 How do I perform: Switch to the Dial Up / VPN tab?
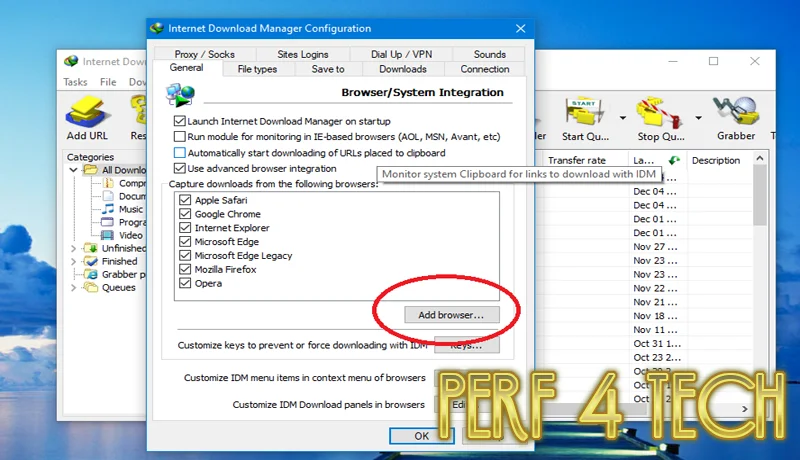click(401, 54)
